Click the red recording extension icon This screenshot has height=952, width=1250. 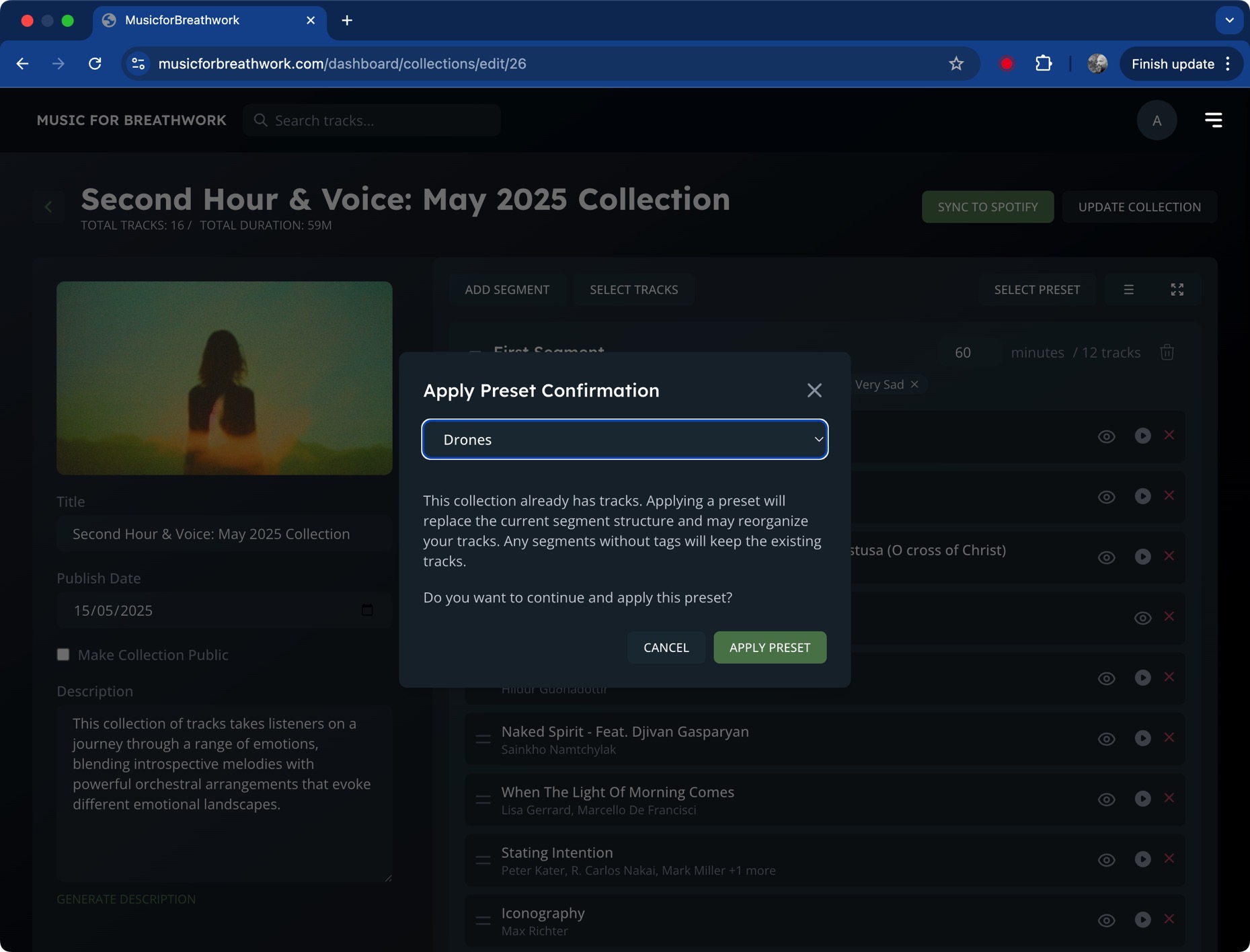coord(1007,64)
